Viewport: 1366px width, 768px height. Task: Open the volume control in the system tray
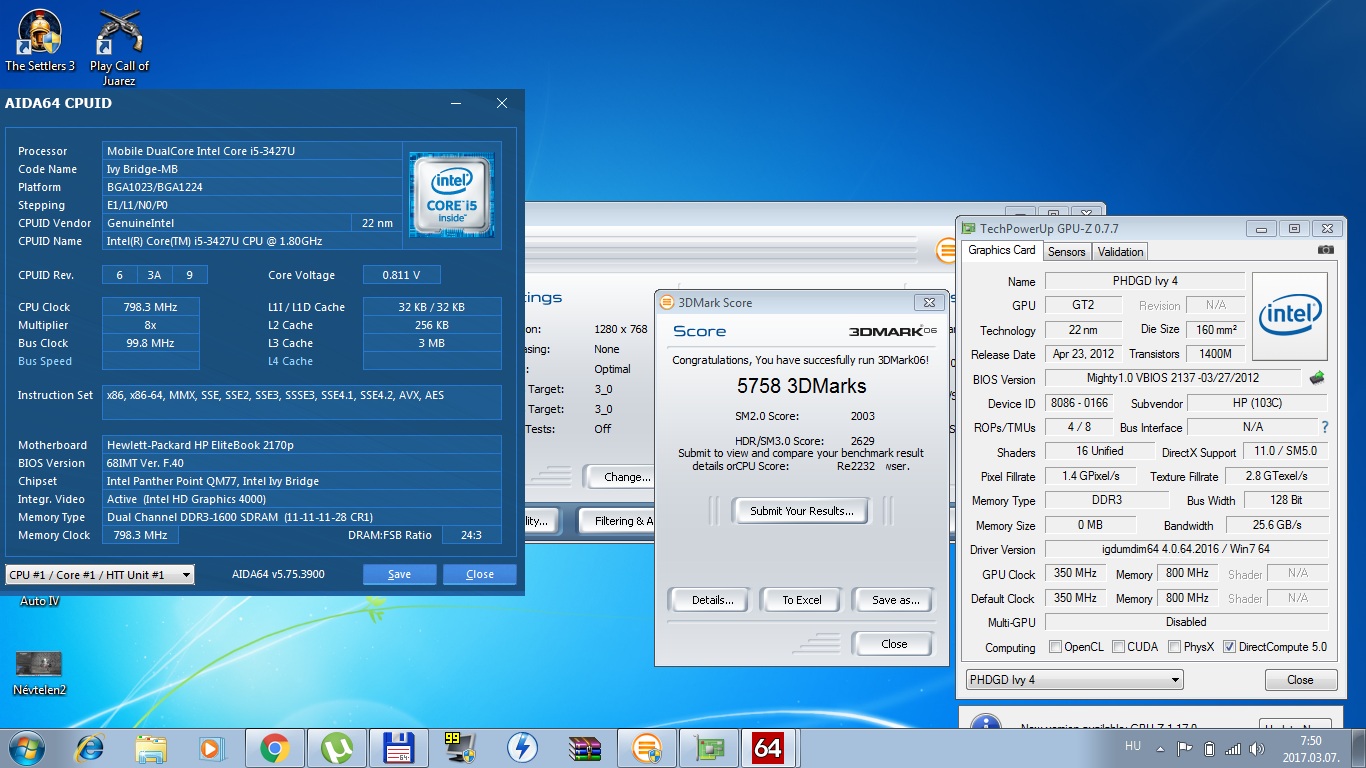(1256, 748)
